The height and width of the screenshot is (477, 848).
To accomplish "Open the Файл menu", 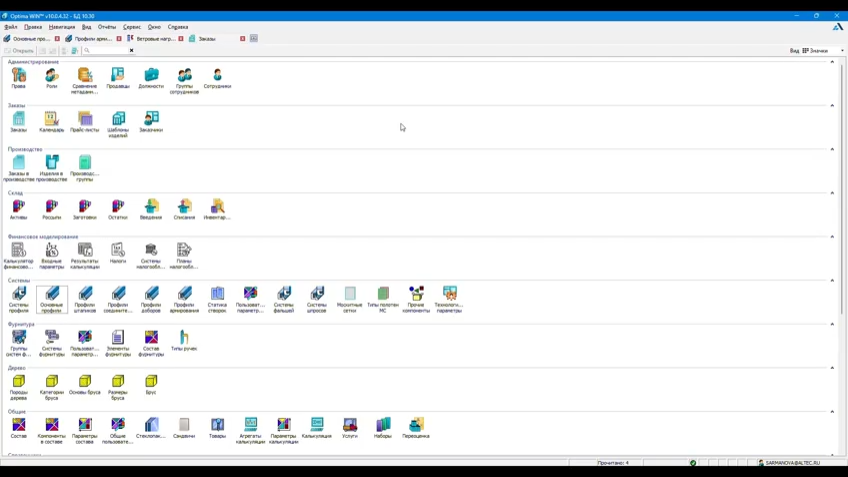I will click(x=11, y=27).
